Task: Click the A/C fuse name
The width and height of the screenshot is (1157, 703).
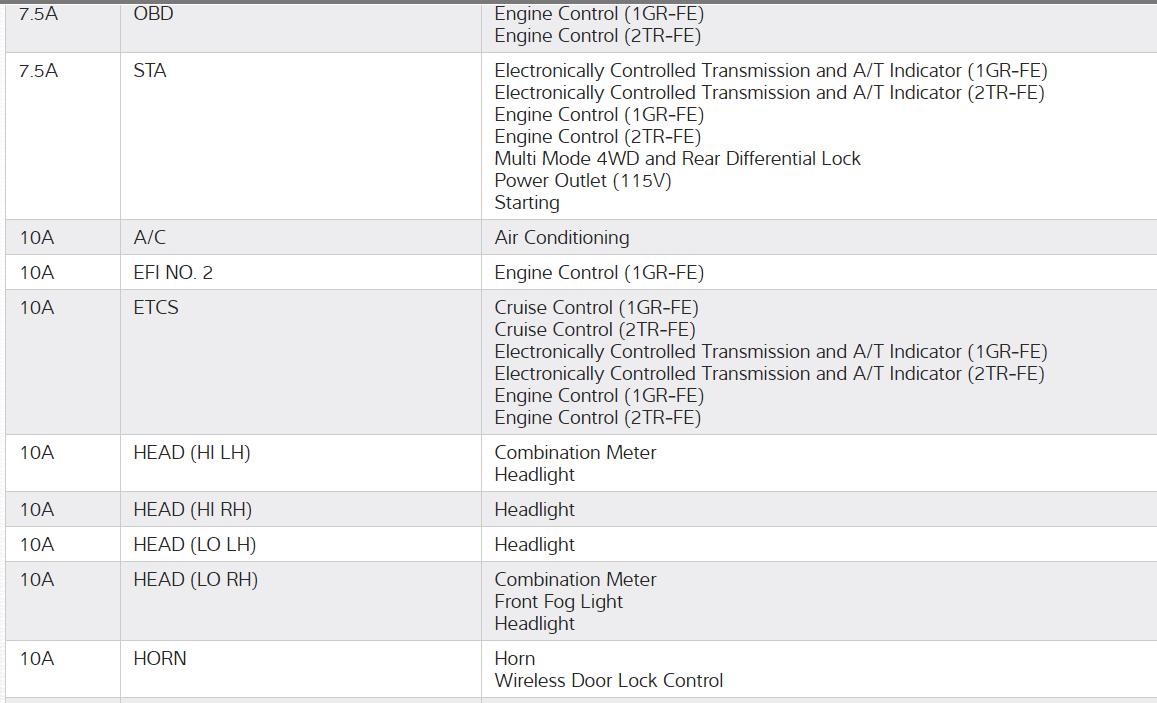Action: click(150, 237)
